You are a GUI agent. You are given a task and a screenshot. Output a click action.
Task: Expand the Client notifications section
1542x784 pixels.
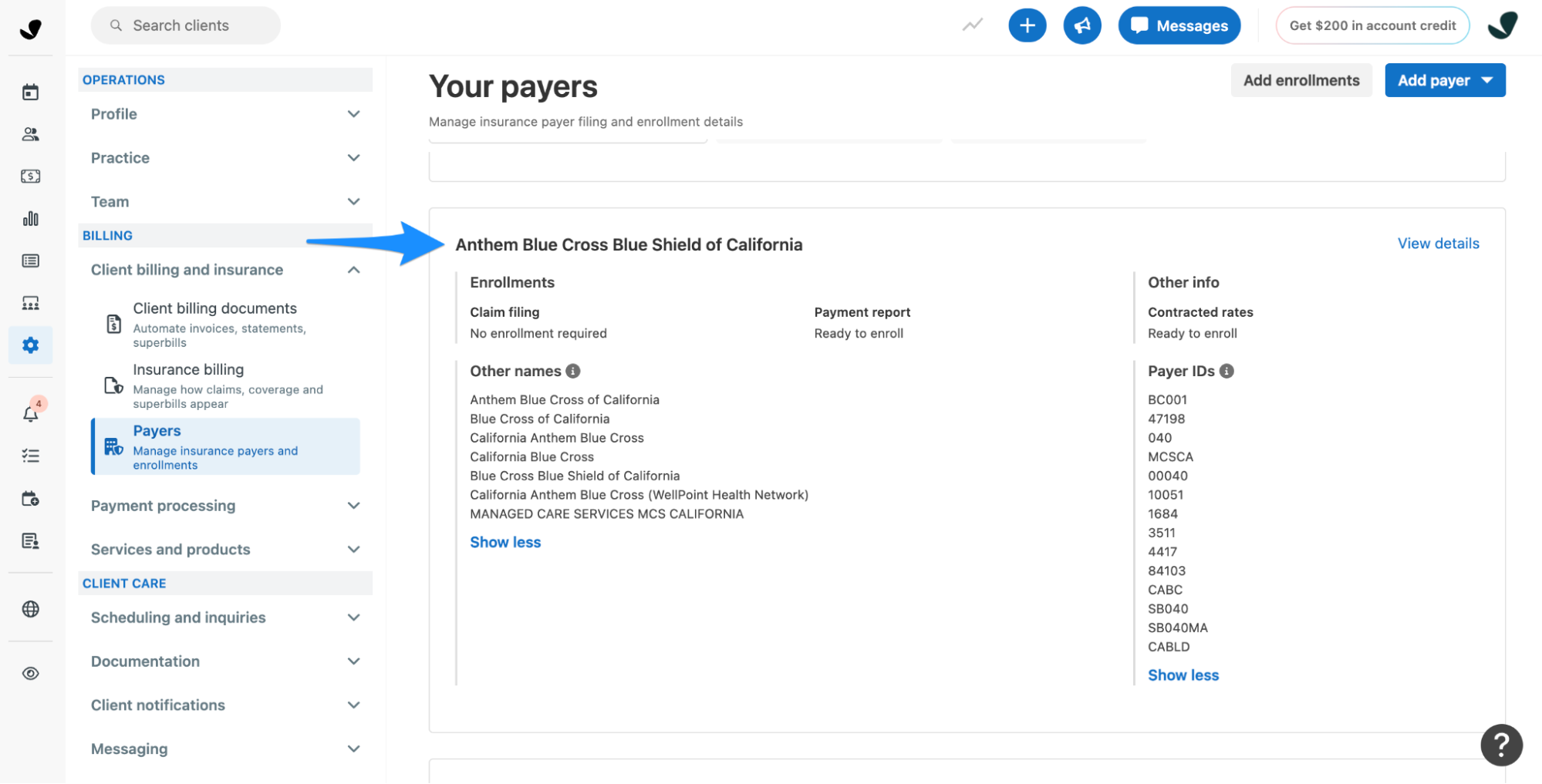point(225,705)
